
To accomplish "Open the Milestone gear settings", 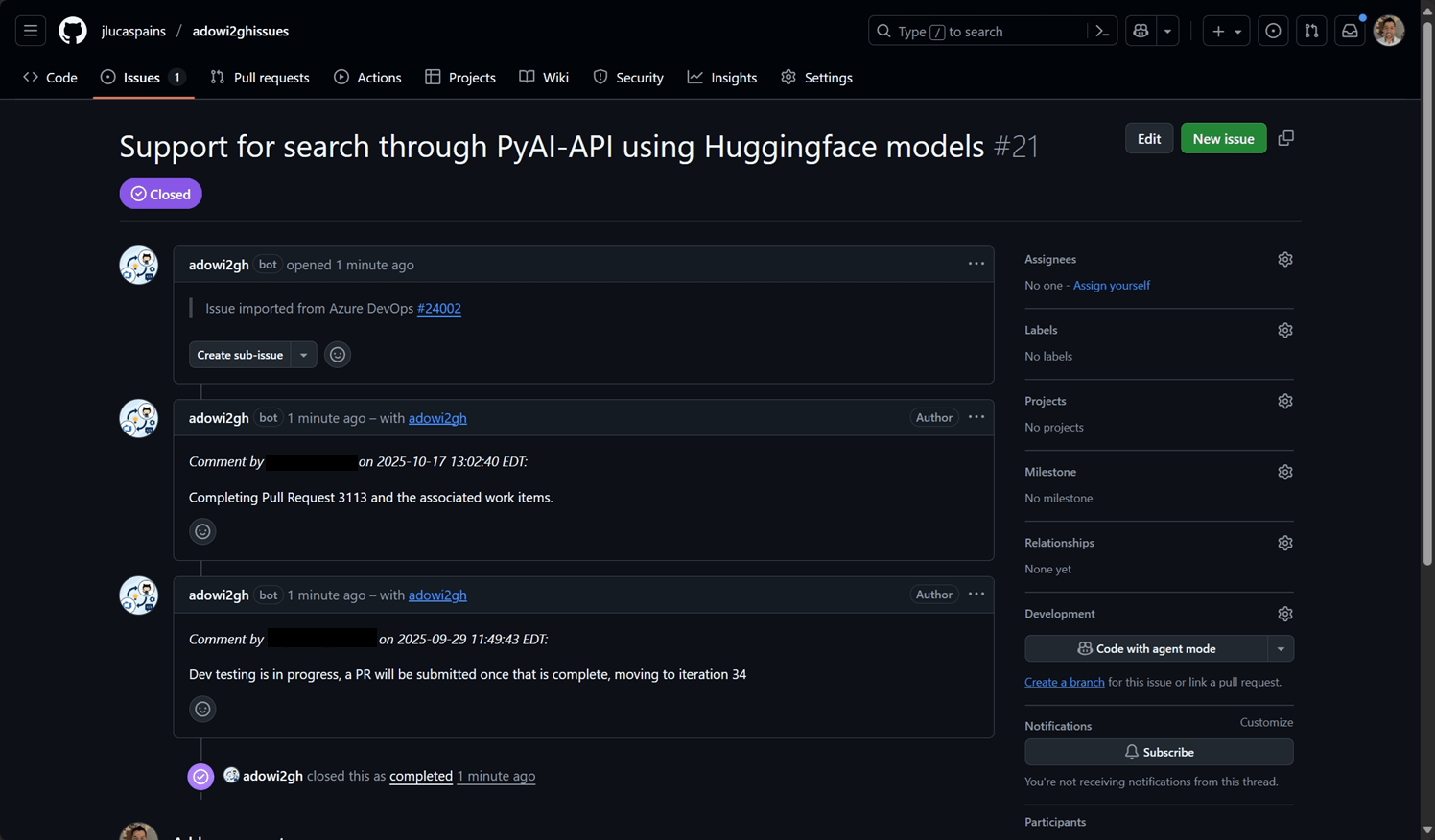I will coord(1284,472).
